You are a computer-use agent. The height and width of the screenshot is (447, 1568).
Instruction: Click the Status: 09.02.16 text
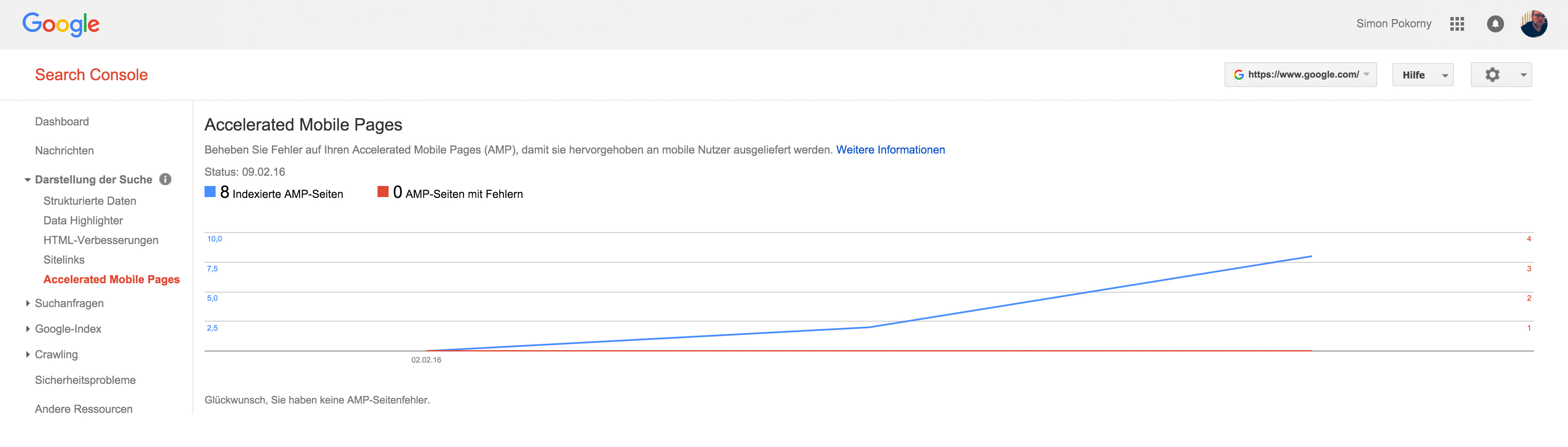(245, 172)
